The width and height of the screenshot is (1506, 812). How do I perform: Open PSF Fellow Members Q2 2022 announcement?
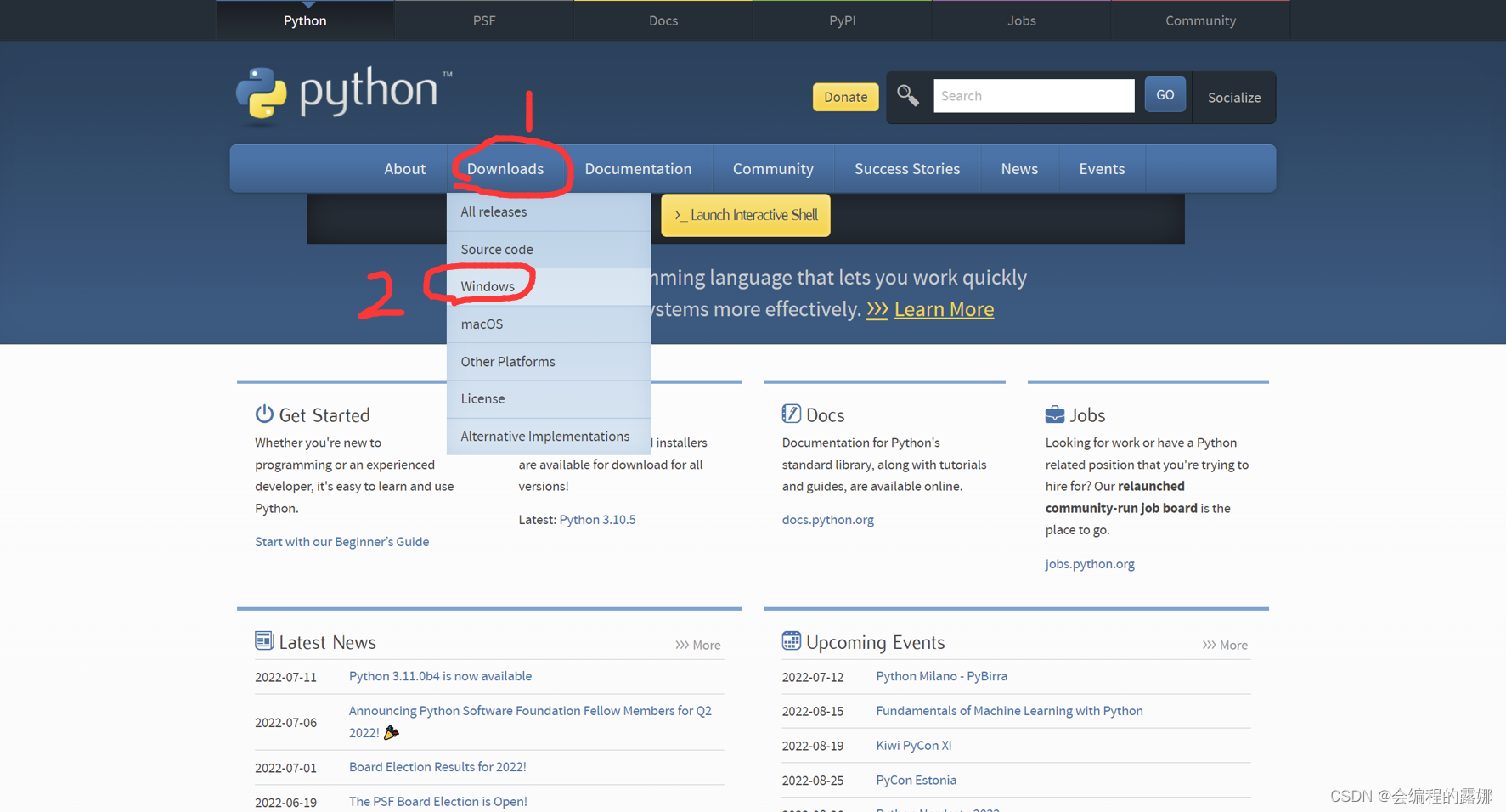point(530,721)
